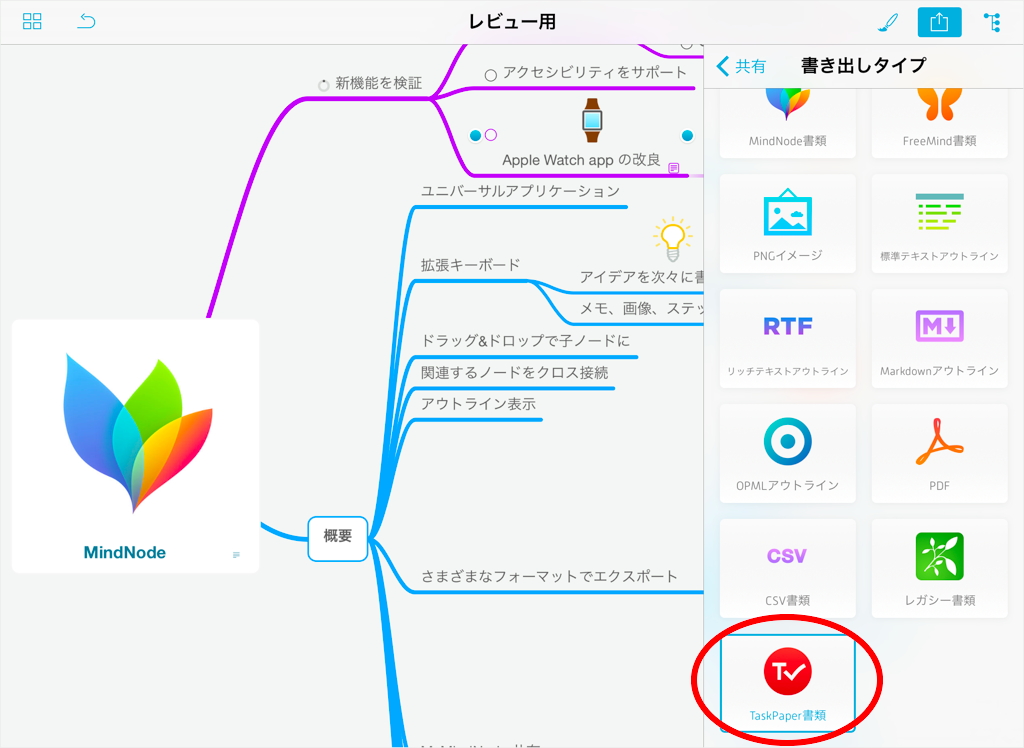
Task: Select the Apple Watch app の改良 label
Action: coord(581,160)
